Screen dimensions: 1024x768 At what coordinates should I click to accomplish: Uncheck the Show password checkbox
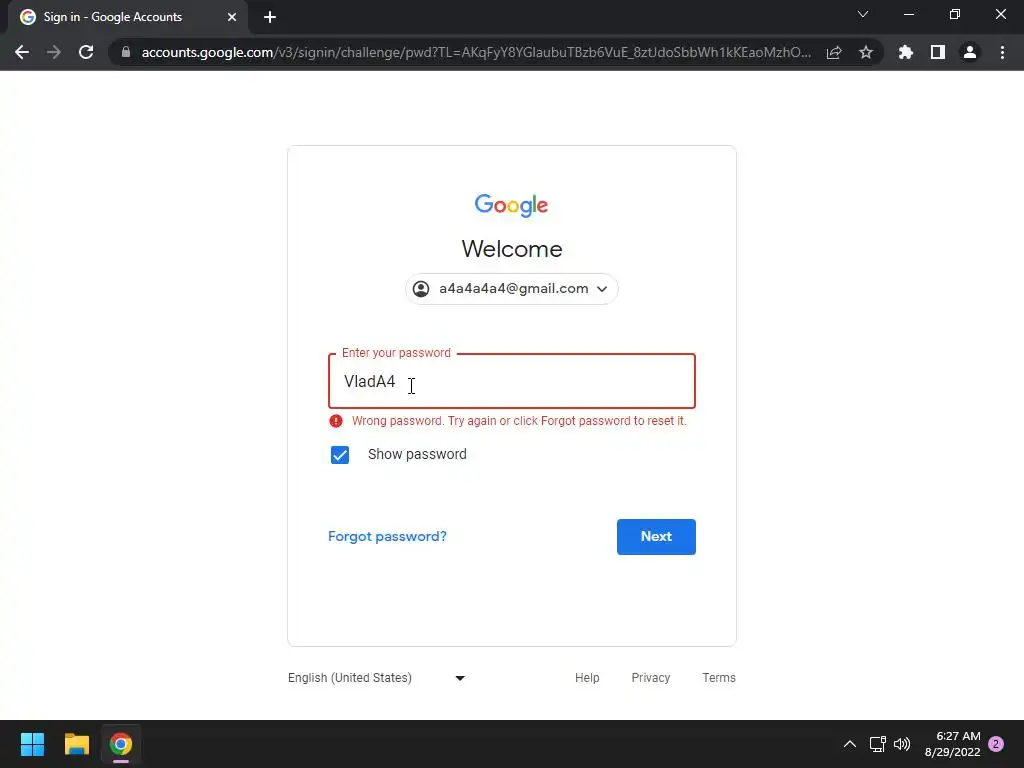click(x=340, y=455)
